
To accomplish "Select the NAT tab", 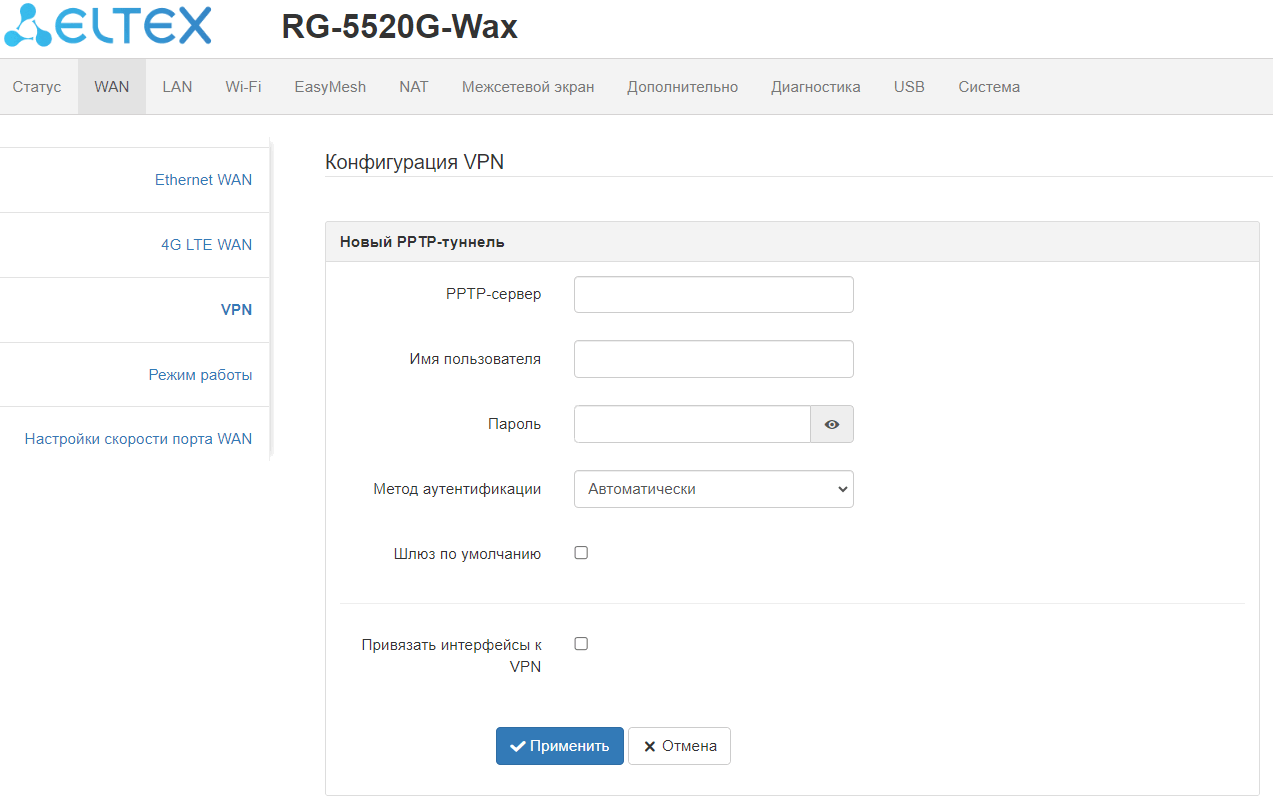I will 414,87.
